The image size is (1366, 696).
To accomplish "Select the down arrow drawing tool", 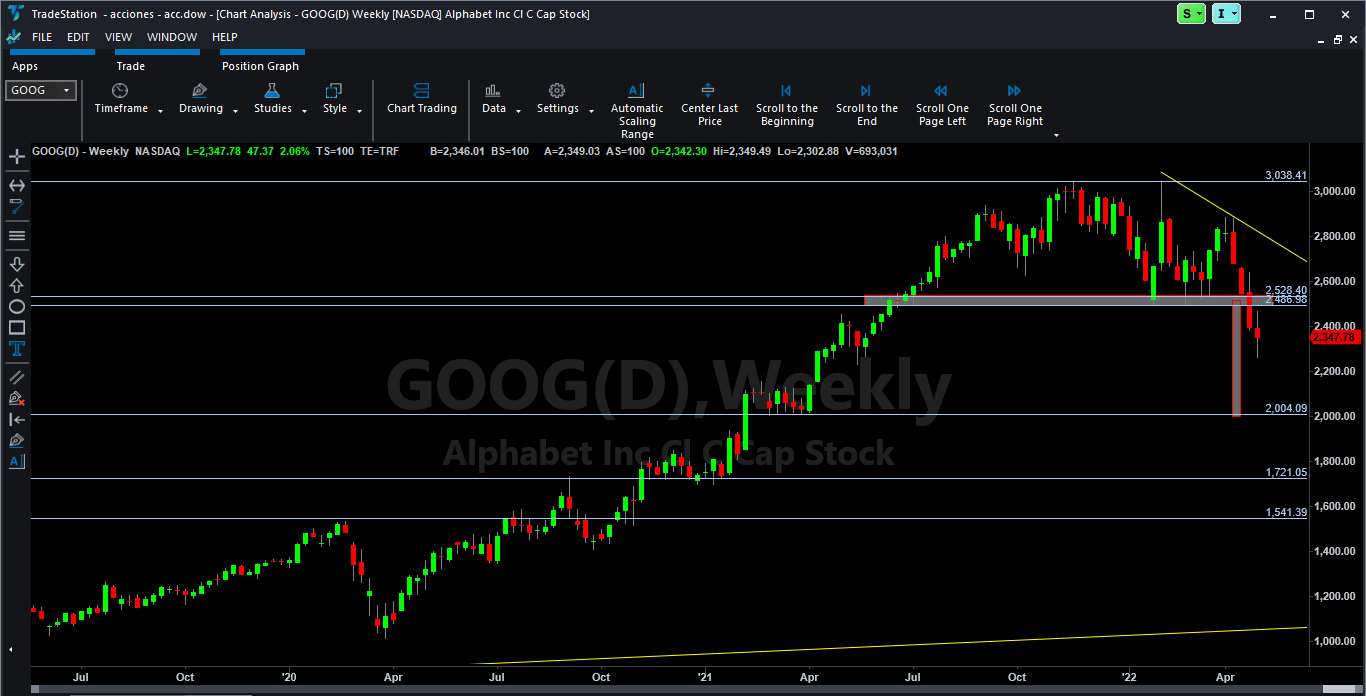I will click(17, 264).
